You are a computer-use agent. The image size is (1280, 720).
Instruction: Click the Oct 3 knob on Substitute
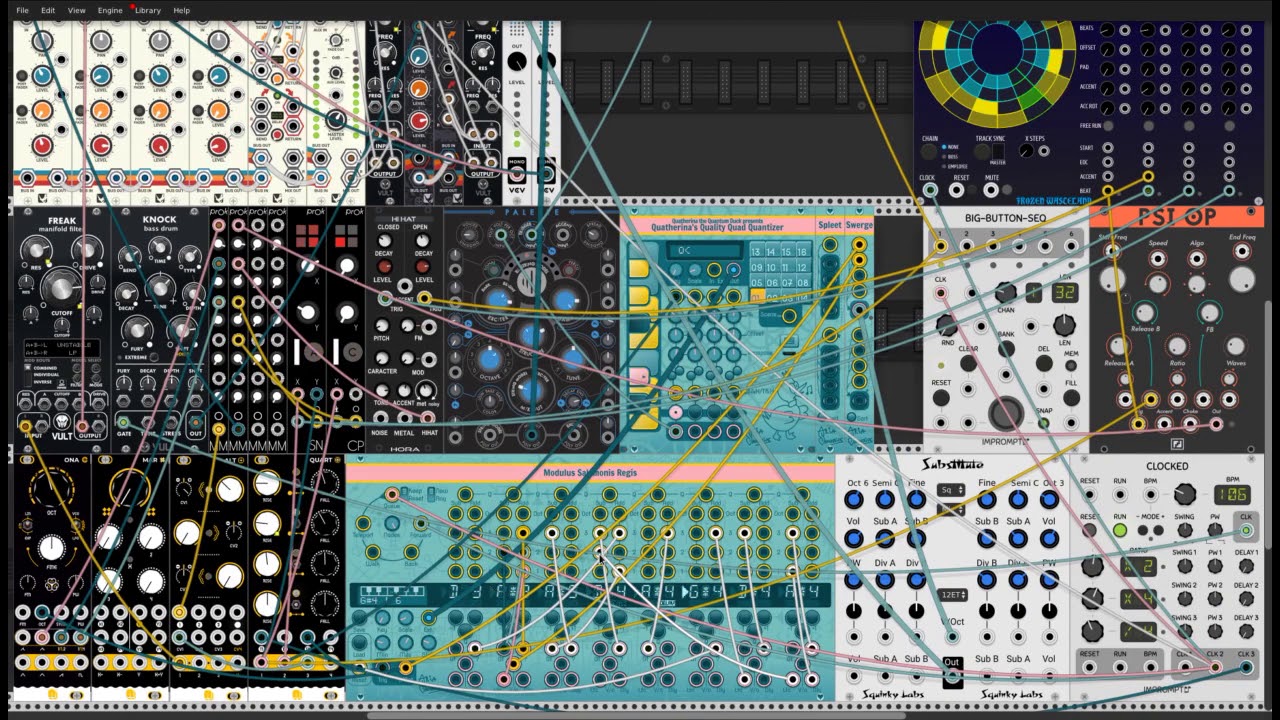pos(1049,501)
